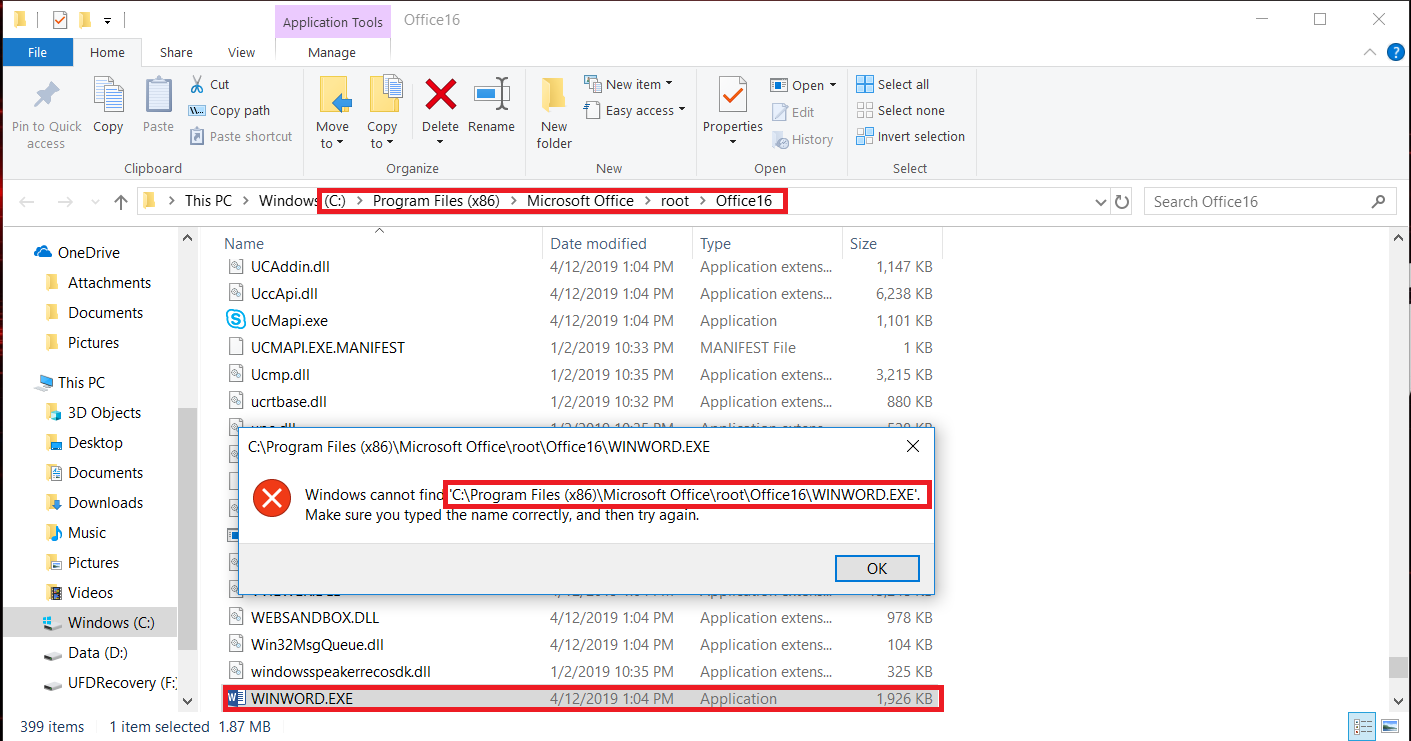Image resolution: width=1411 pixels, height=741 pixels.
Task: Switch to the Home ribbon tab
Action: click(x=107, y=53)
